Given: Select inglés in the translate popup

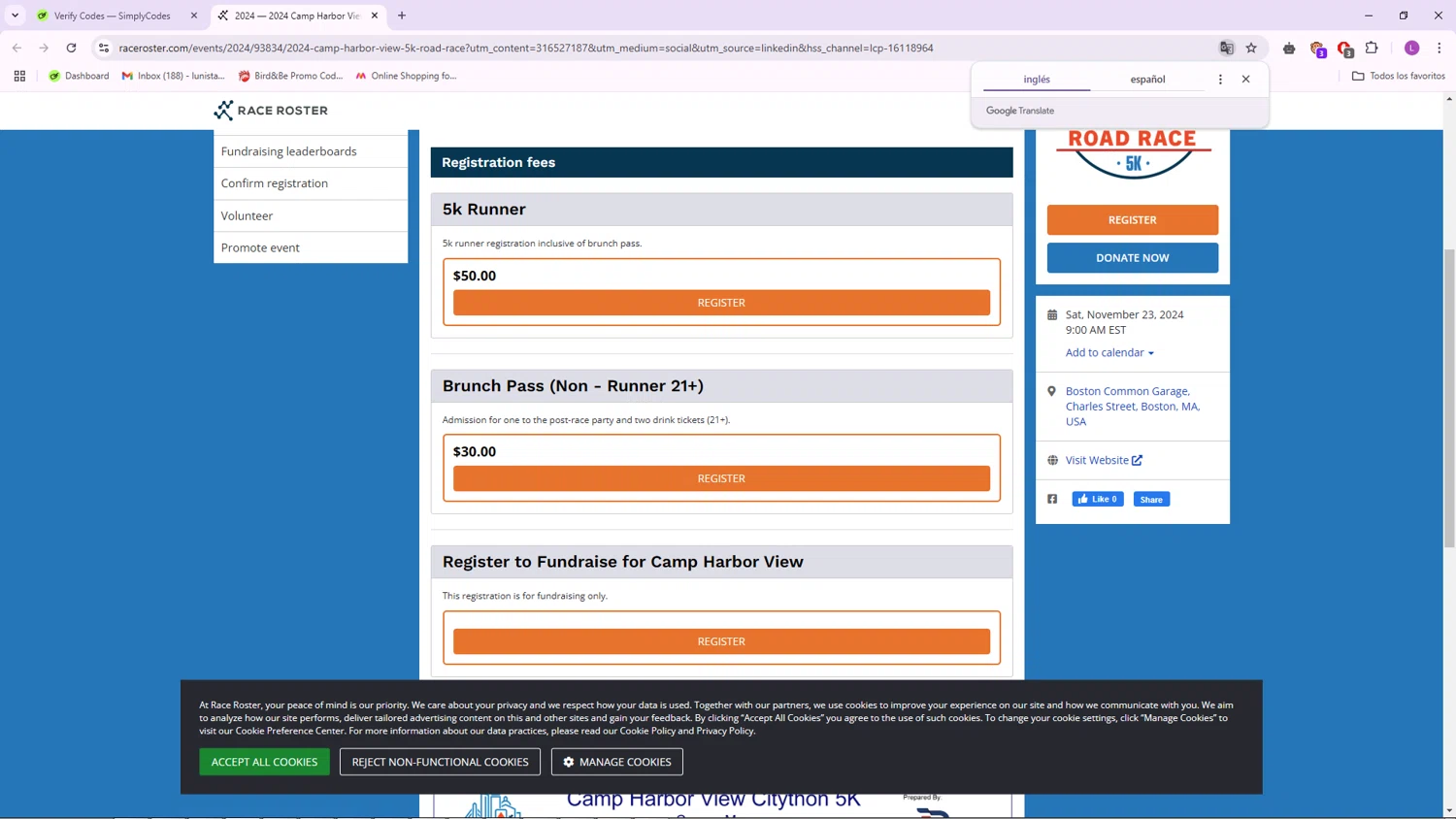Looking at the screenshot, I should point(1037,80).
